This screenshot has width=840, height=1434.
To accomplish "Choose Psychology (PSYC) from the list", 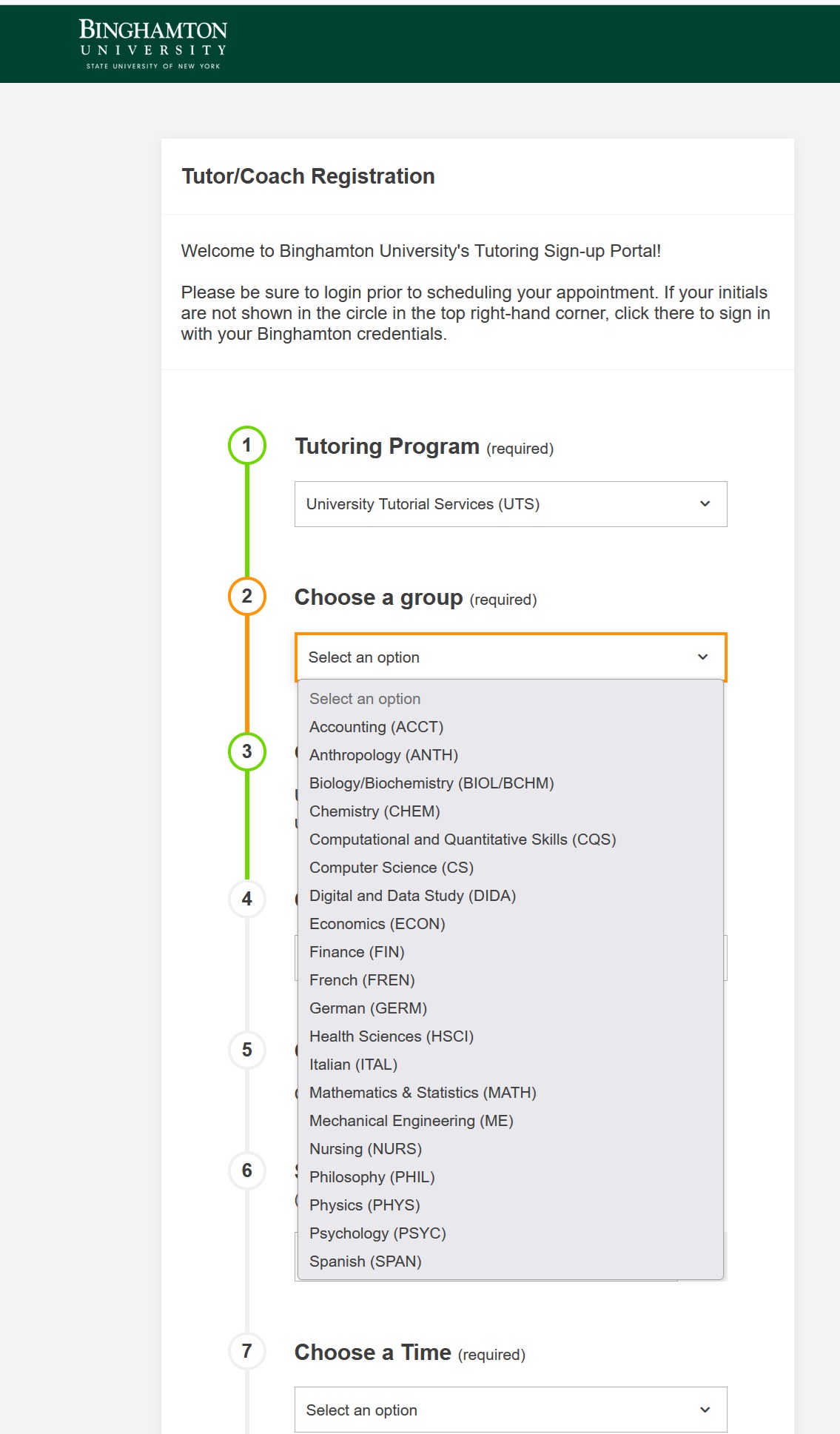I will click(x=377, y=1233).
